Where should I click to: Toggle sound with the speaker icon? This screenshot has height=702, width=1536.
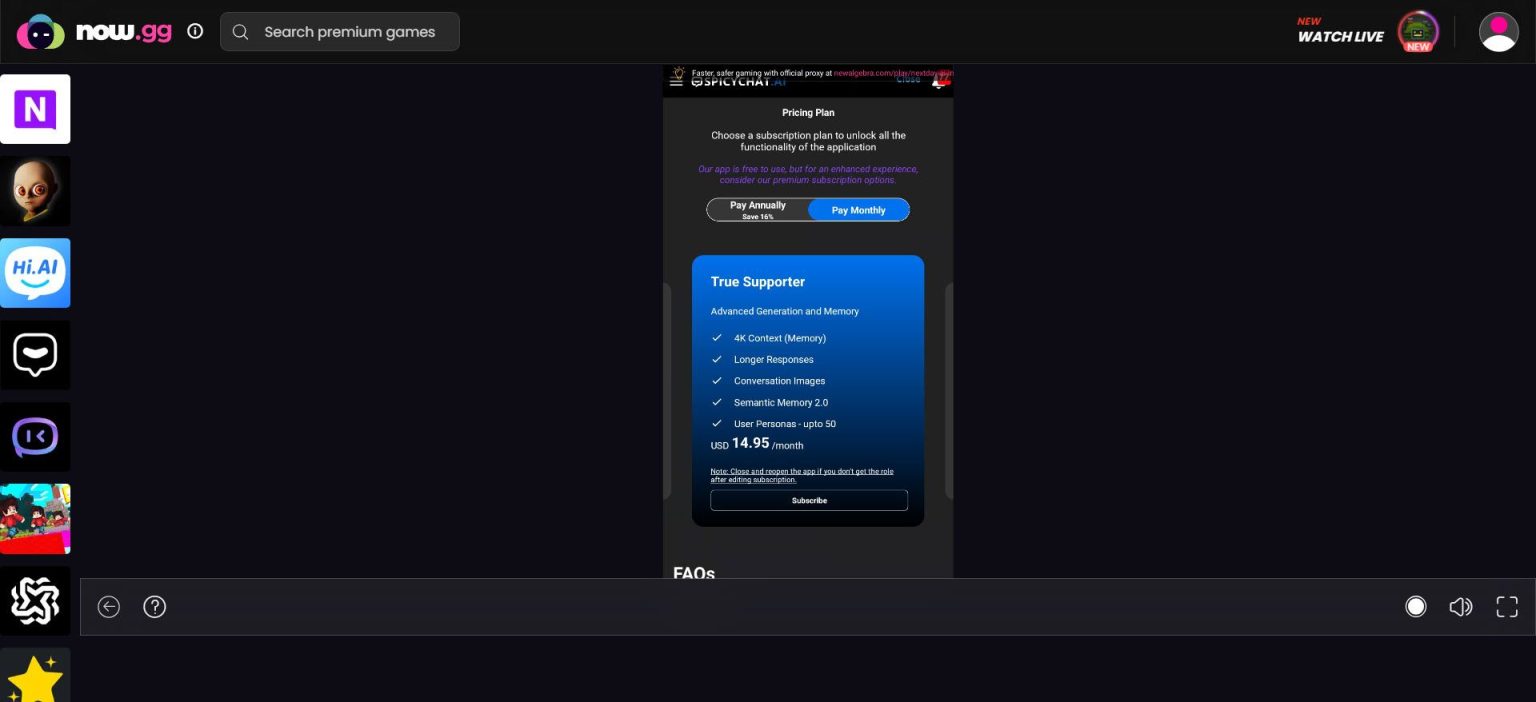point(1460,607)
